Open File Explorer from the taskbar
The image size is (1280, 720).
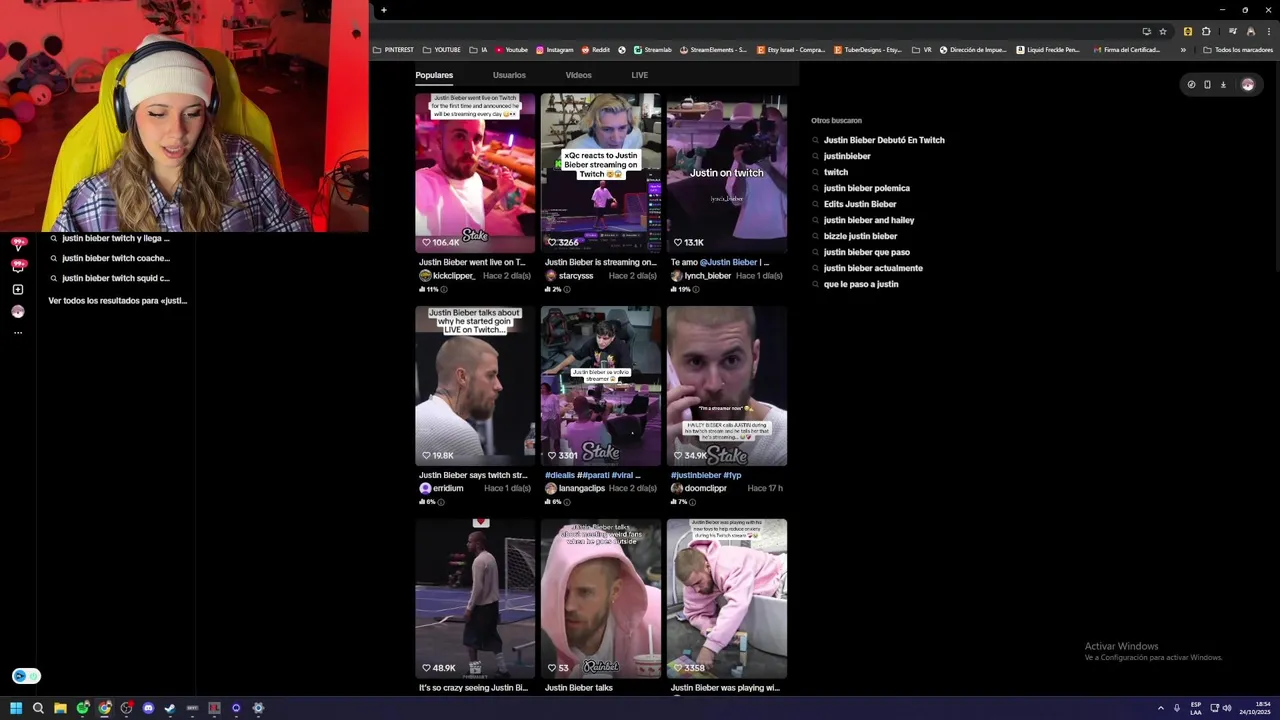coord(60,708)
